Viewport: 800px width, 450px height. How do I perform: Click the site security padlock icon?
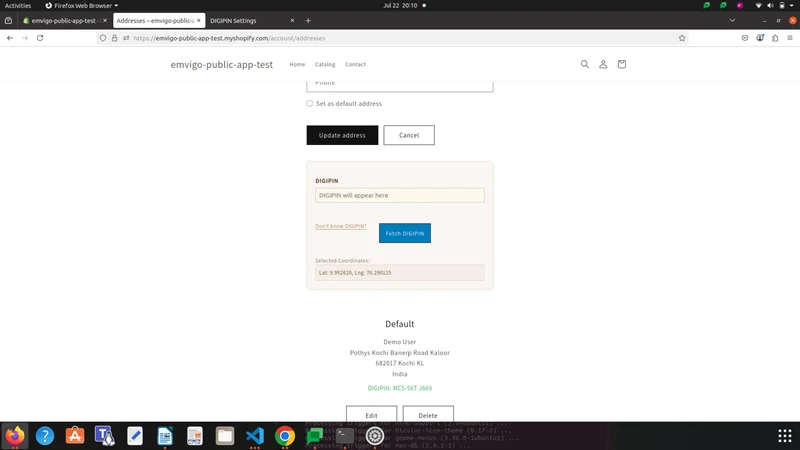tap(114, 38)
